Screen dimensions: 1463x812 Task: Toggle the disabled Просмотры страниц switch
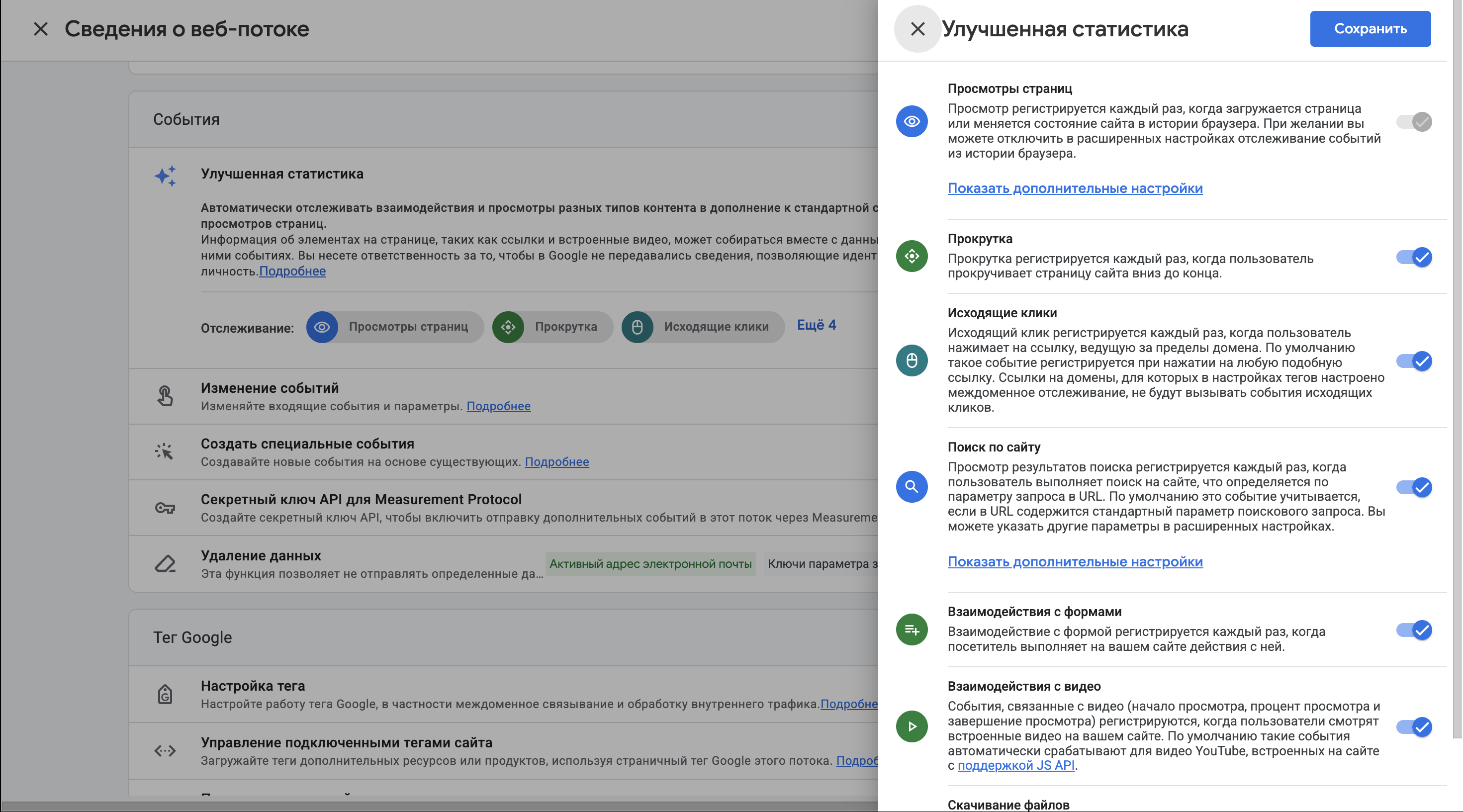pos(1414,121)
